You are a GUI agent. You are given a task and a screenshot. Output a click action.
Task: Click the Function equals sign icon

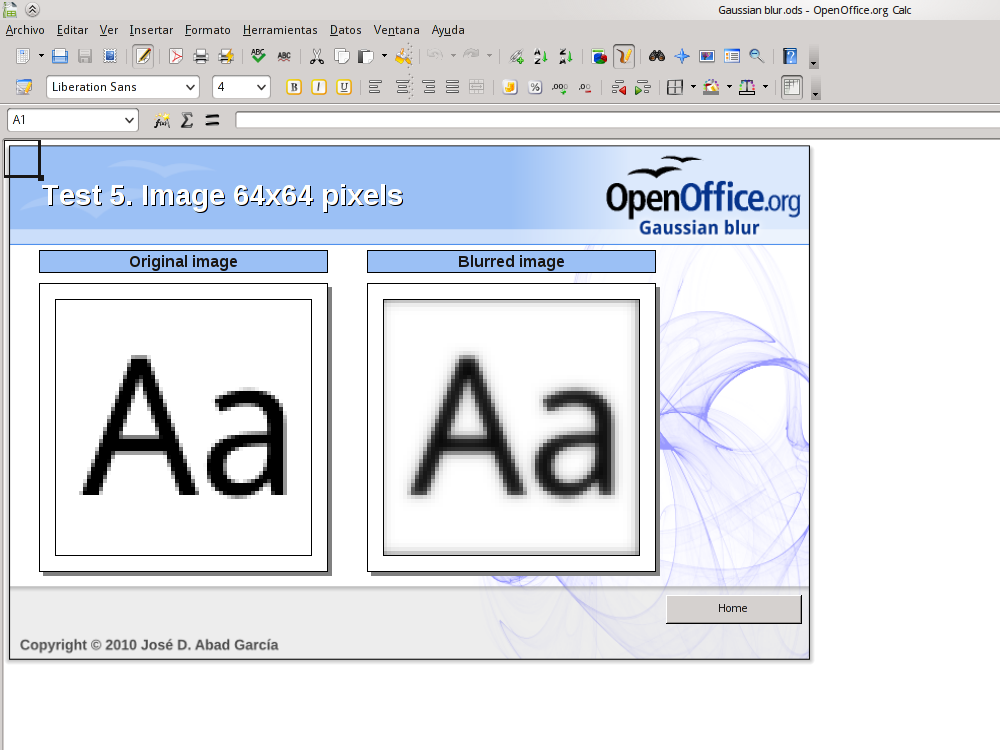click(x=212, y=120)
